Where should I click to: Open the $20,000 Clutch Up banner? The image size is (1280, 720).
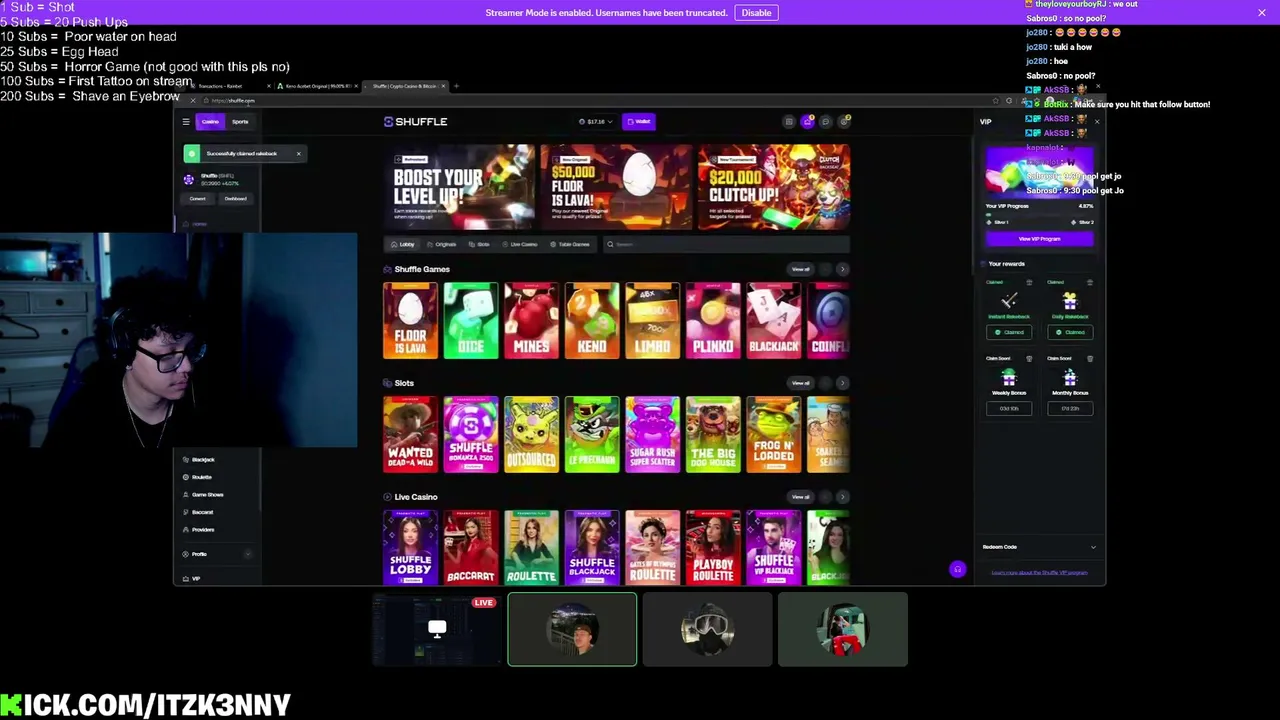pos(774,187)
